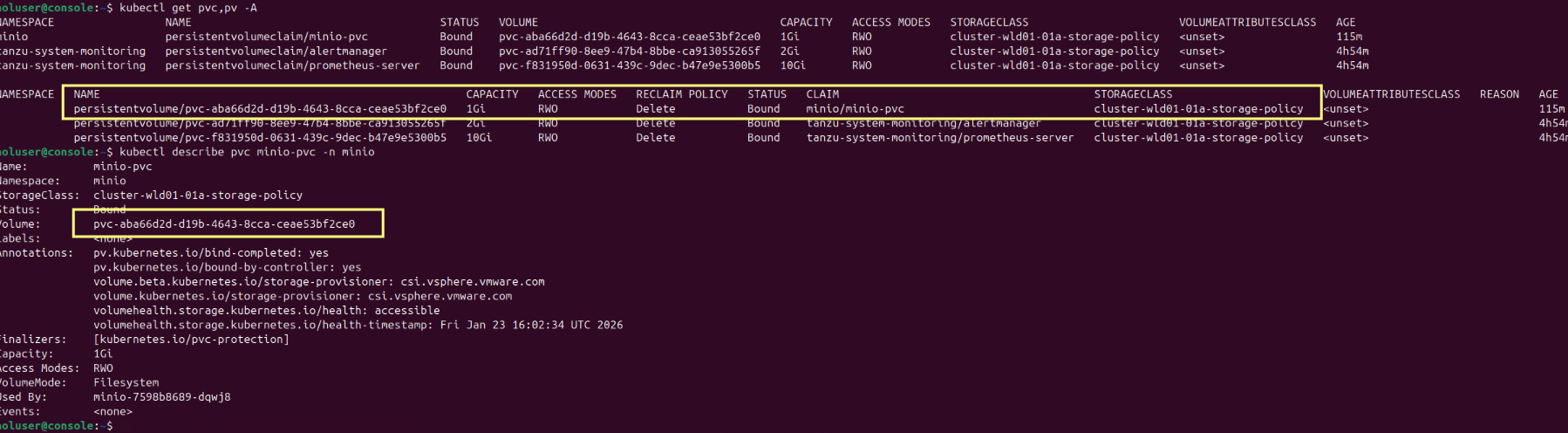Click the tanzu-system-monitoring/prometheus-server claim value

click(939, 138)
